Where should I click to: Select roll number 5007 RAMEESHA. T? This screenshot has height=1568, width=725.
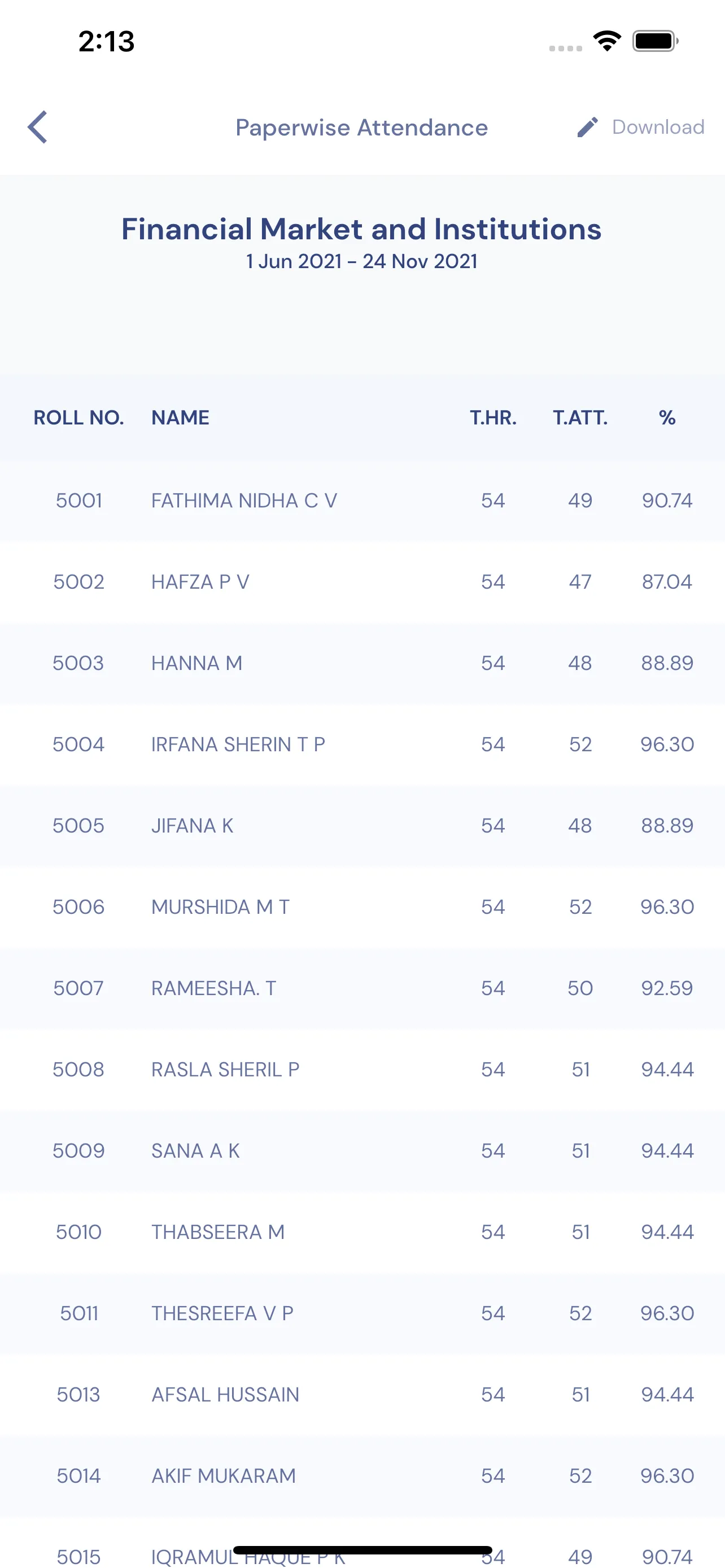(x=362, y=988)
